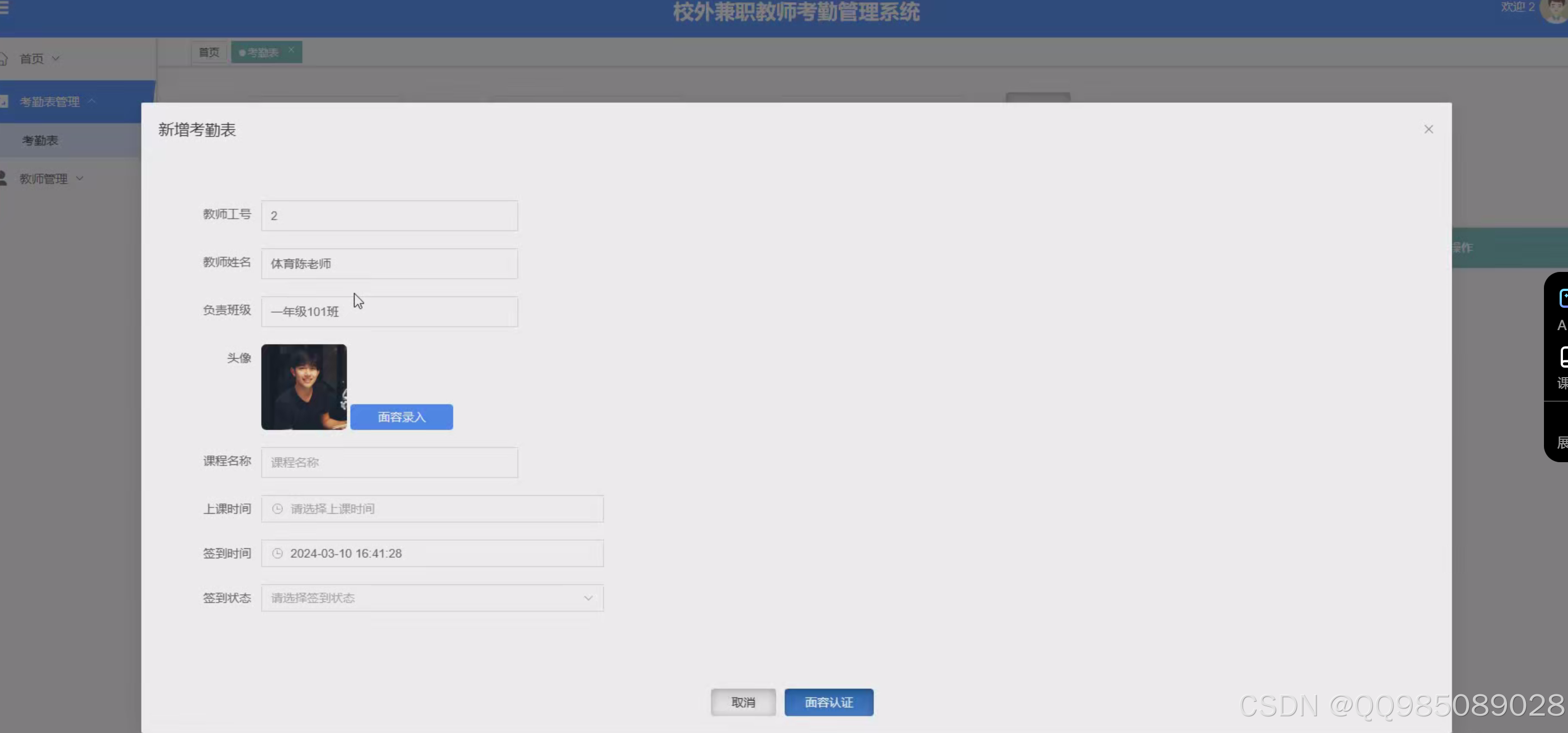Click the 面容认证 button
The height and width of the screenshot is (733, 1568).
pos(828,702)
